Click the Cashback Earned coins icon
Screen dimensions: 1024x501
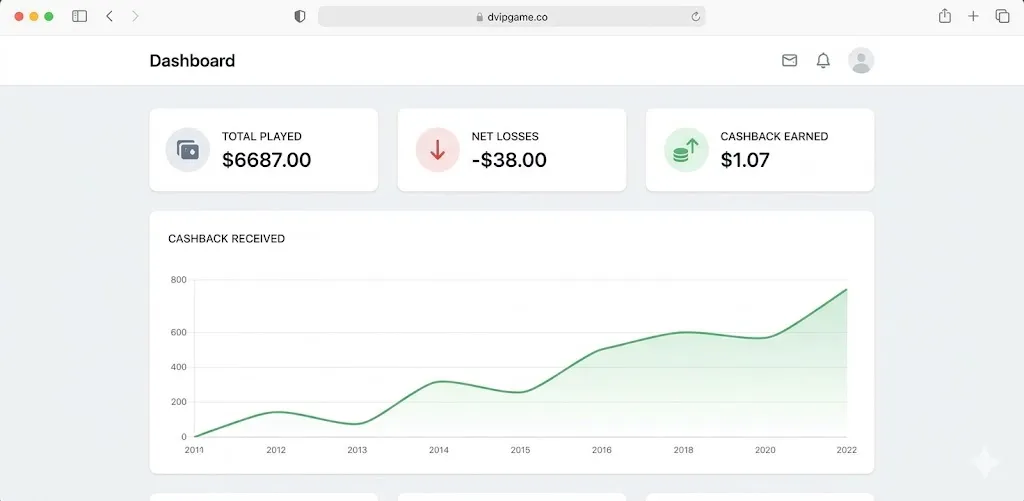(x=686, y=150)
